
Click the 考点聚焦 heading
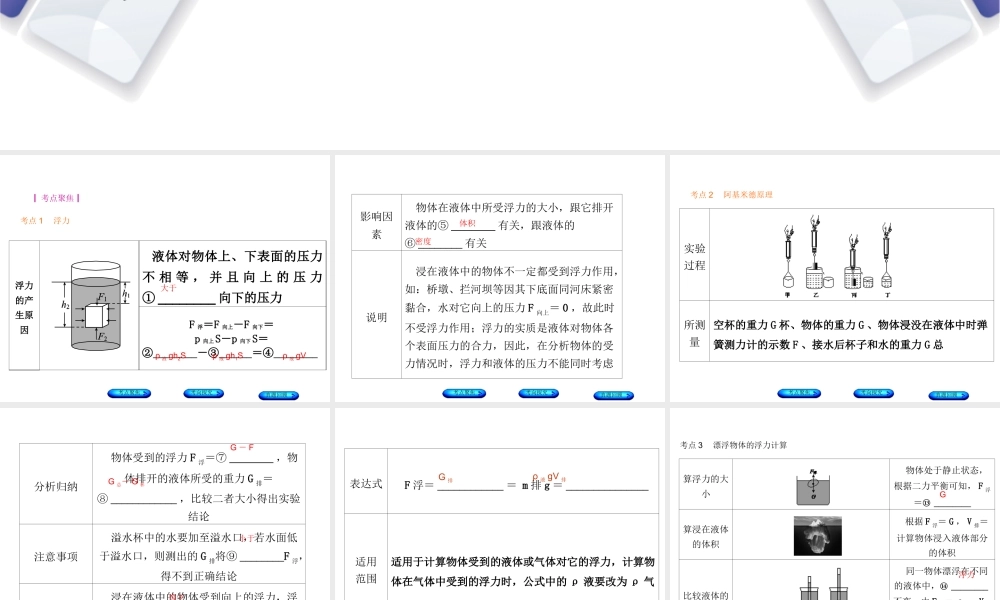click(57, 198)
